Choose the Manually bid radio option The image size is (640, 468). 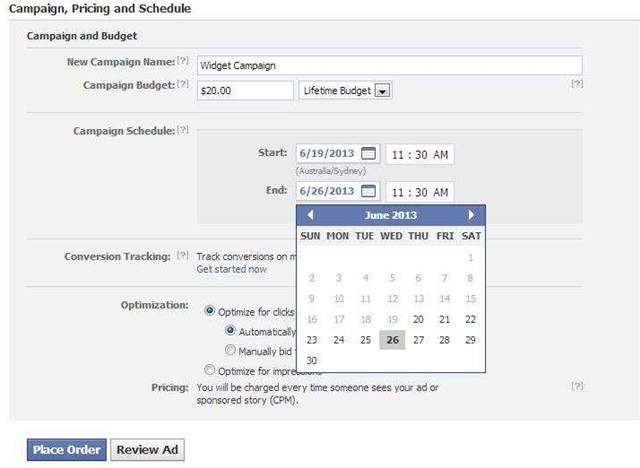coord(230,350)
